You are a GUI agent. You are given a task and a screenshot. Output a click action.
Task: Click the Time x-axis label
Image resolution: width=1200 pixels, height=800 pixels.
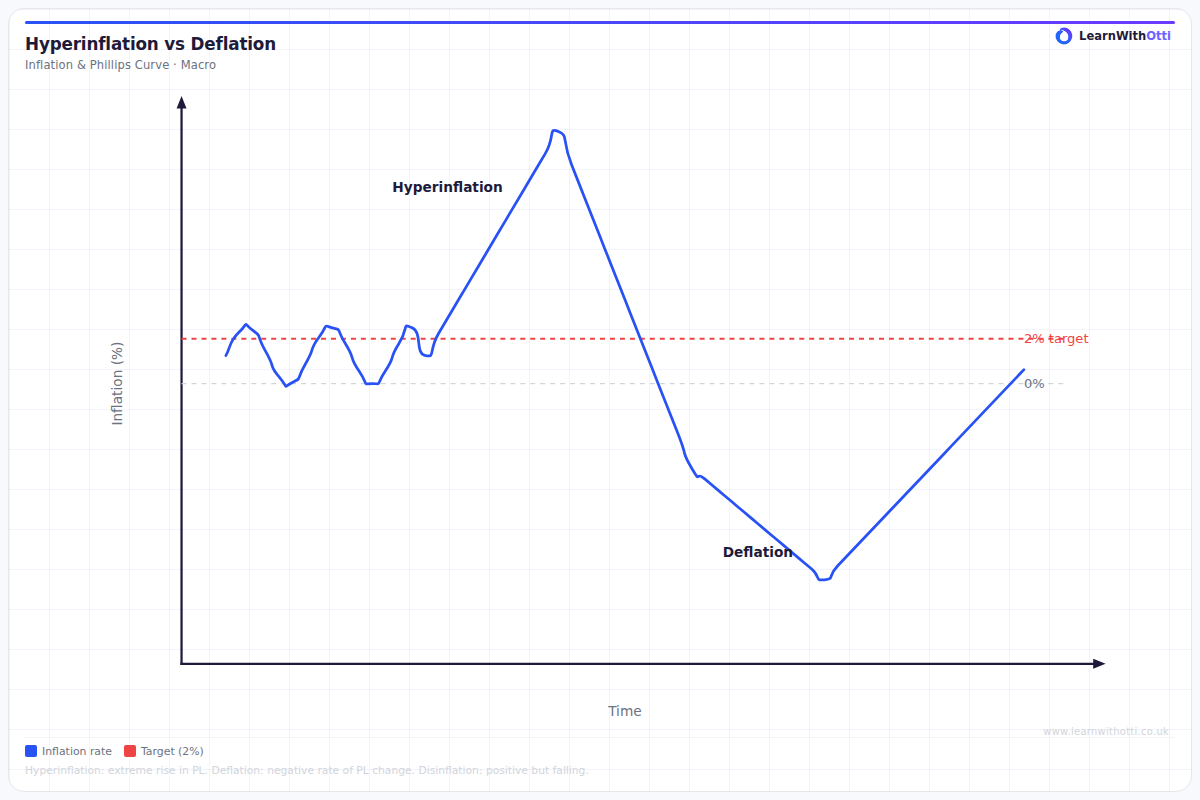625,711
